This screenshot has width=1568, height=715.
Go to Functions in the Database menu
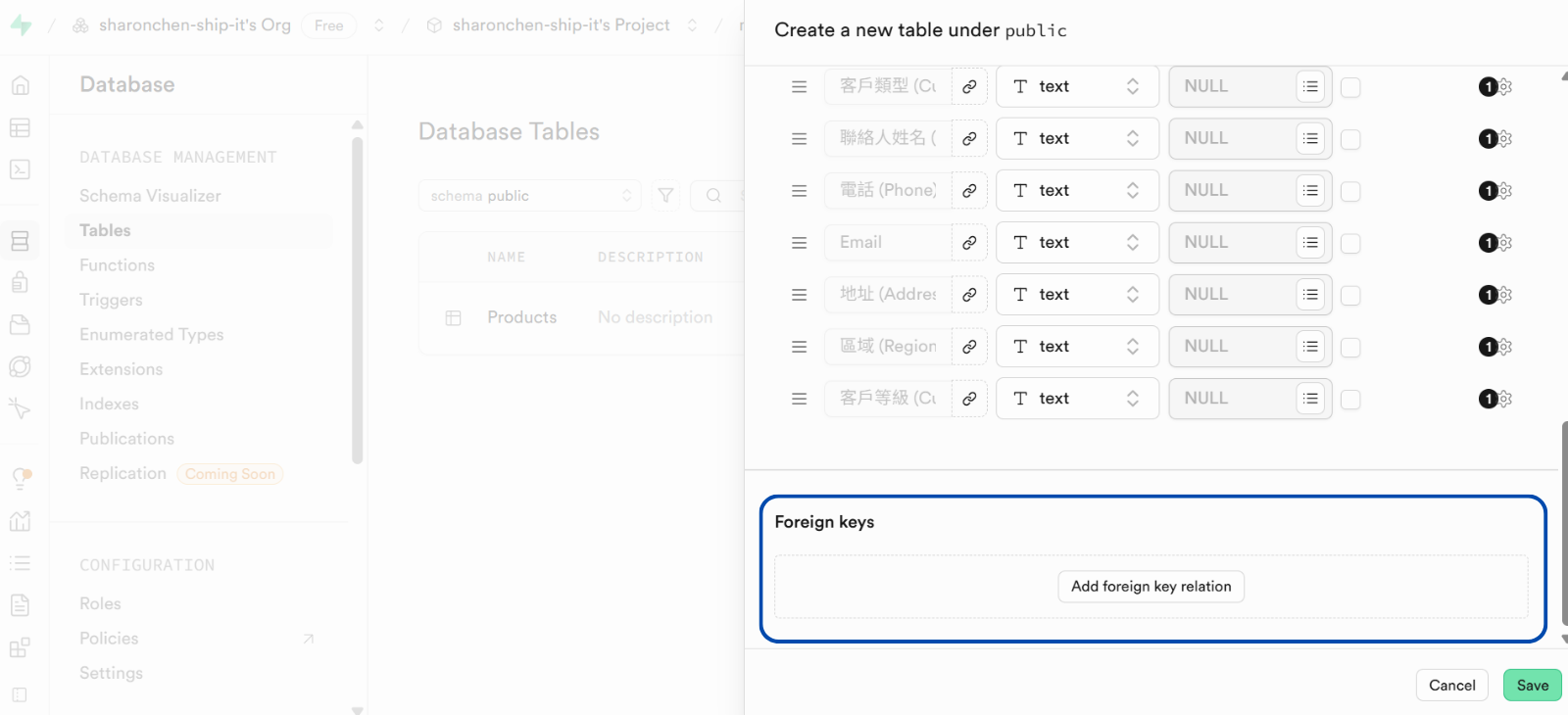[117, 265]
